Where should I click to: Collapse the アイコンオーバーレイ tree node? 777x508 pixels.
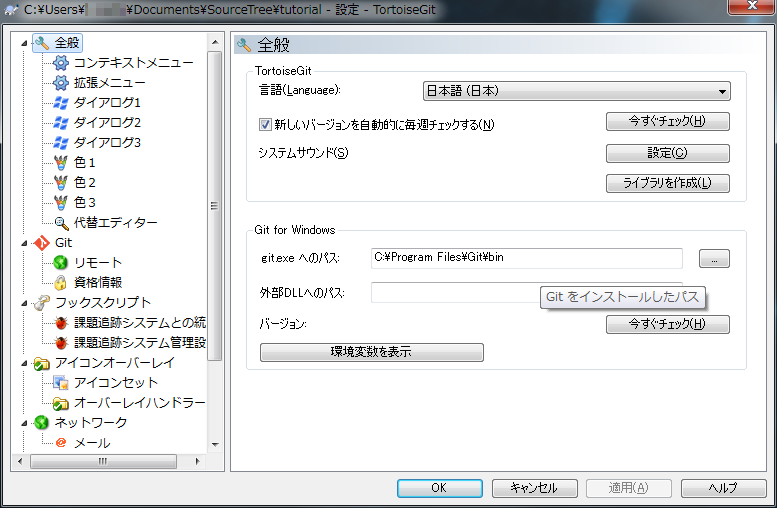point(24,363)
